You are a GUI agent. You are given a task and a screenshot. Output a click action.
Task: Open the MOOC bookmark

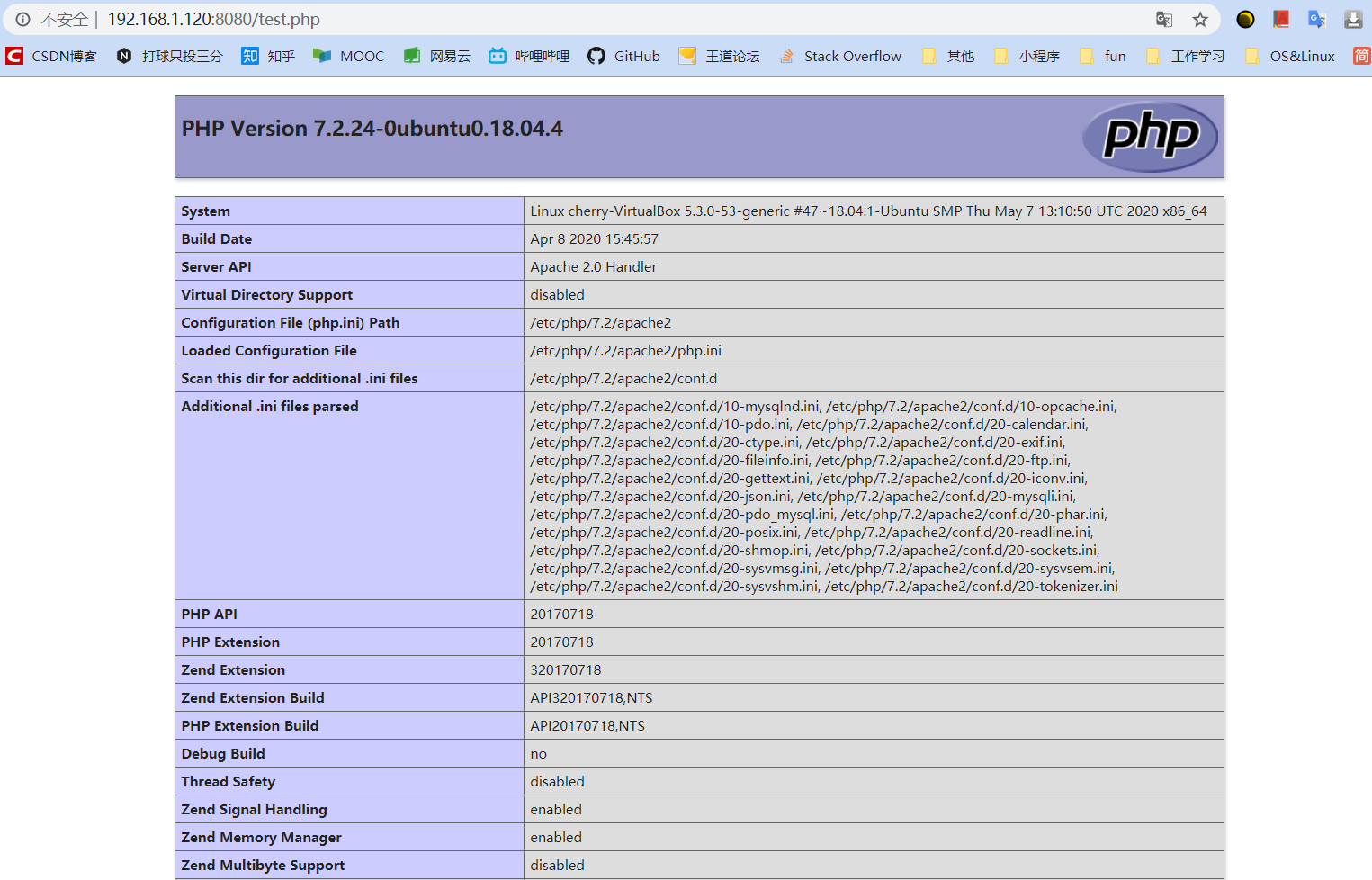(348, 56)
